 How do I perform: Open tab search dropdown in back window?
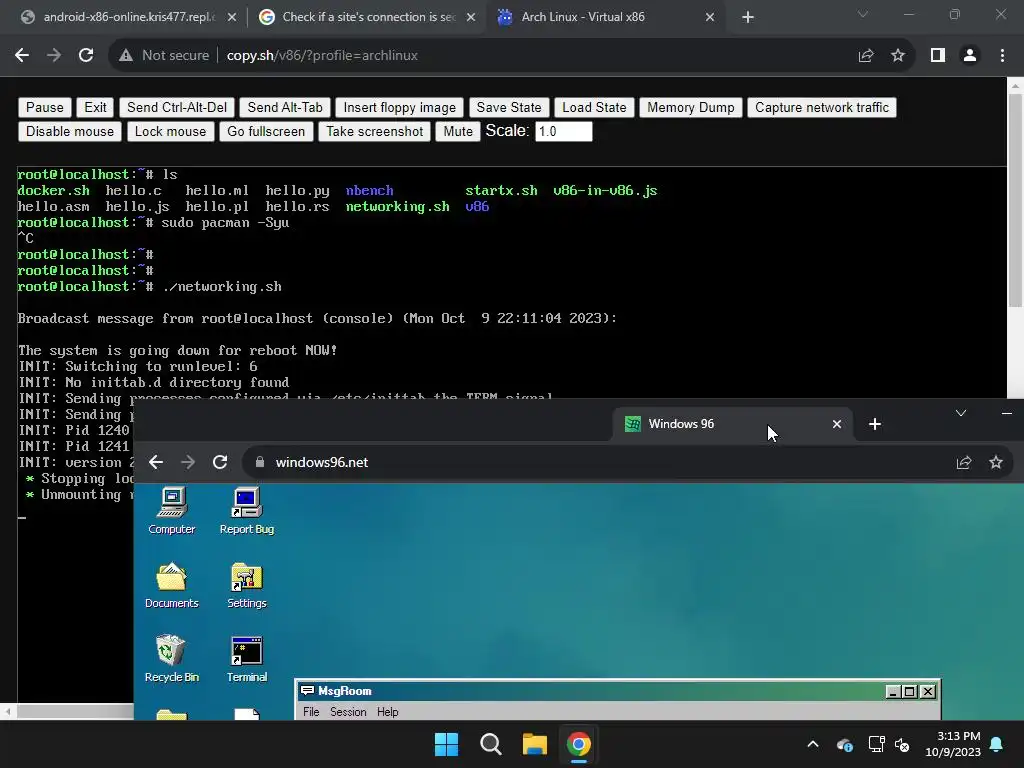click(x=863, y=14)
